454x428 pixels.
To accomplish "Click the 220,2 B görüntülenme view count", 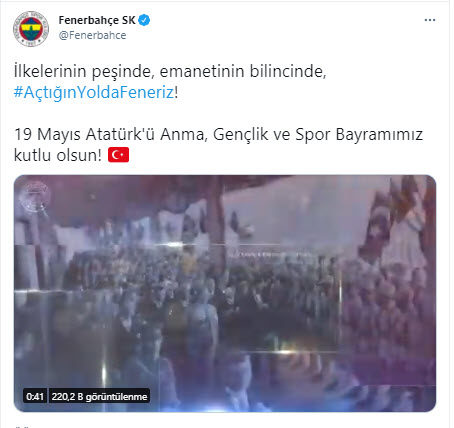I will pos(99,396).
